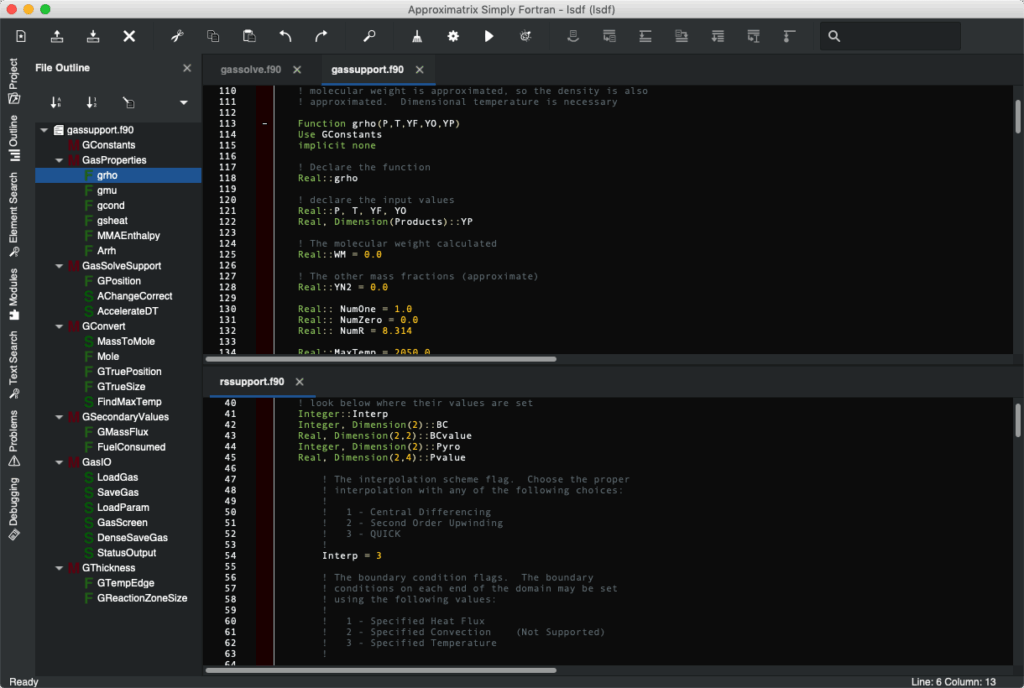Click the Save file download-arrow icon
Viewport: 1024px width, 688px height.
pyautogui.click(x=93, y=37)
